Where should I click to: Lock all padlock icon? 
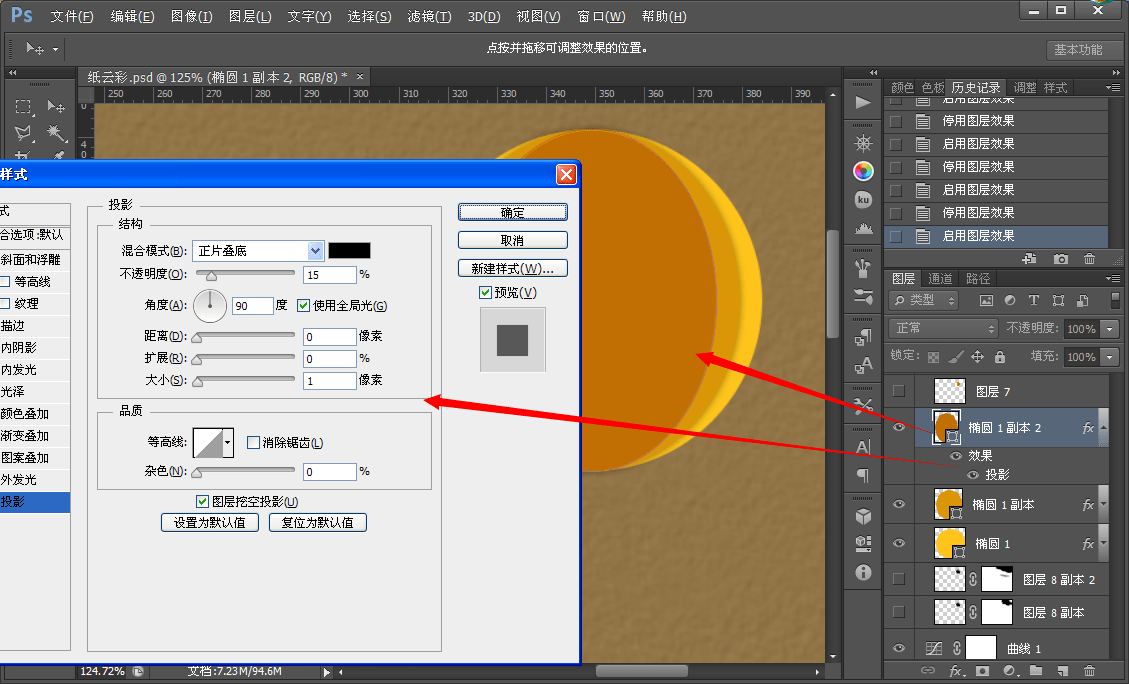(999, 356)
